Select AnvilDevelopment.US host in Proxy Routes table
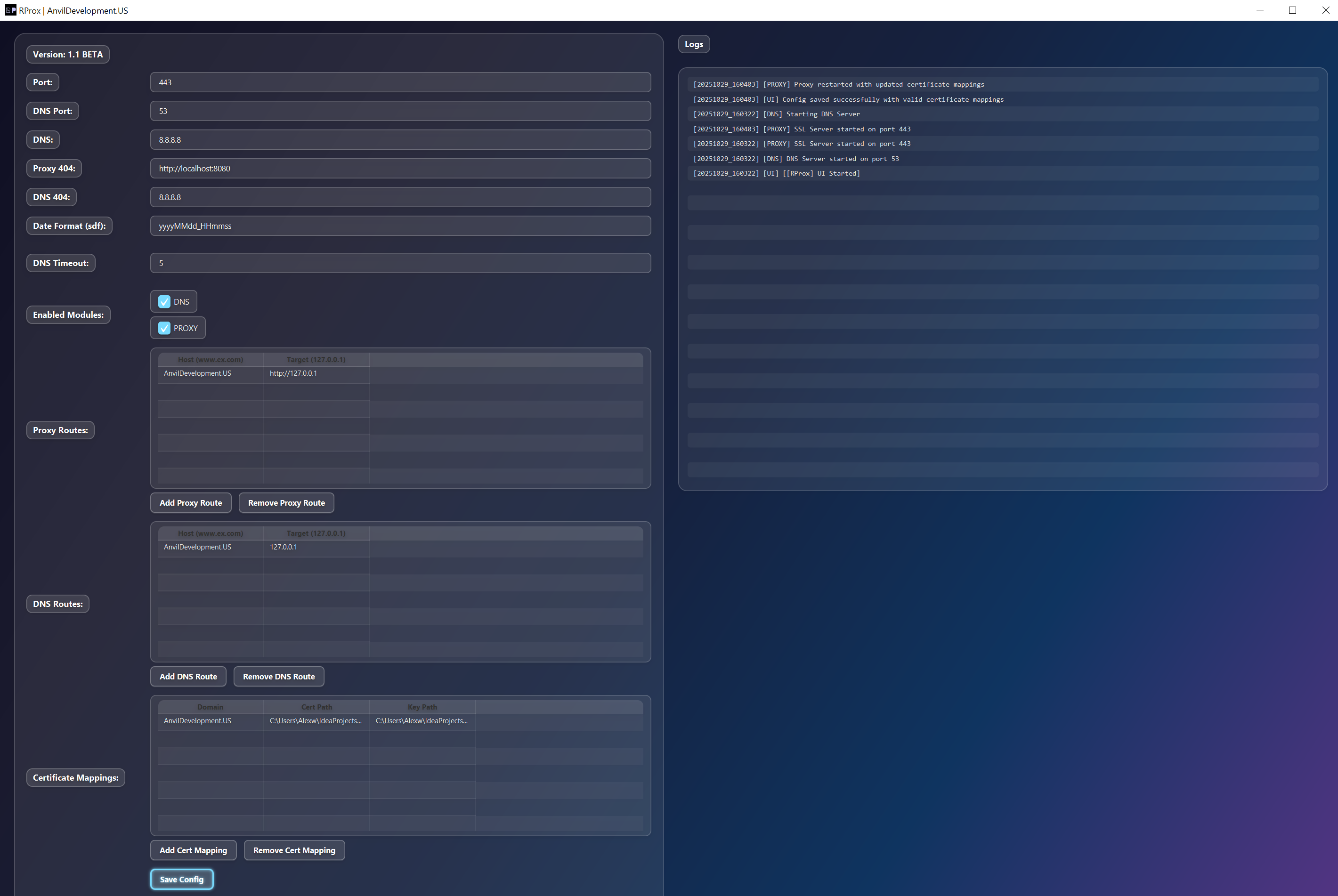The width and height of the screenshot is (1338, 896). point(211,374)
